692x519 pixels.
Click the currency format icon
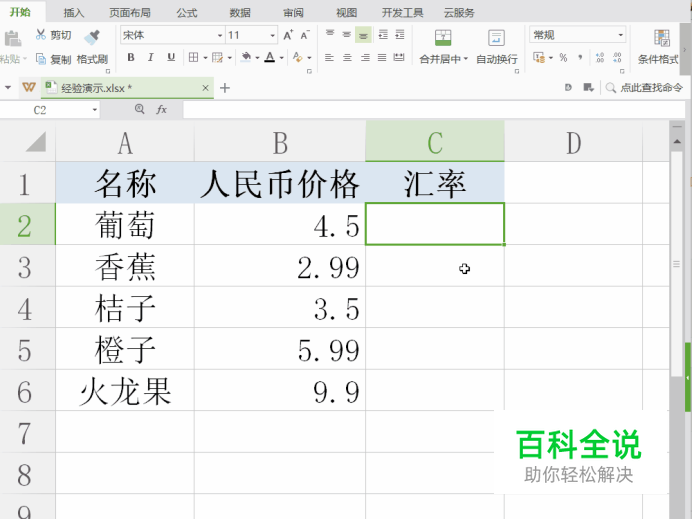pos(539,57)
